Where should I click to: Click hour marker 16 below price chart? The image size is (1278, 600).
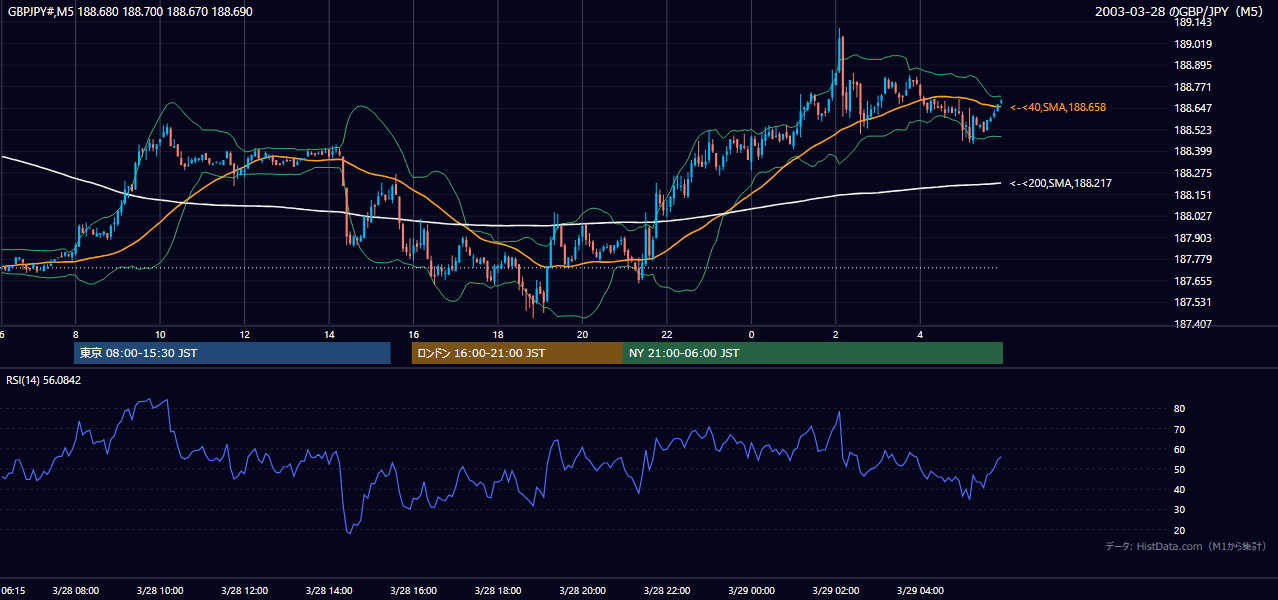[x=414, y=334]
